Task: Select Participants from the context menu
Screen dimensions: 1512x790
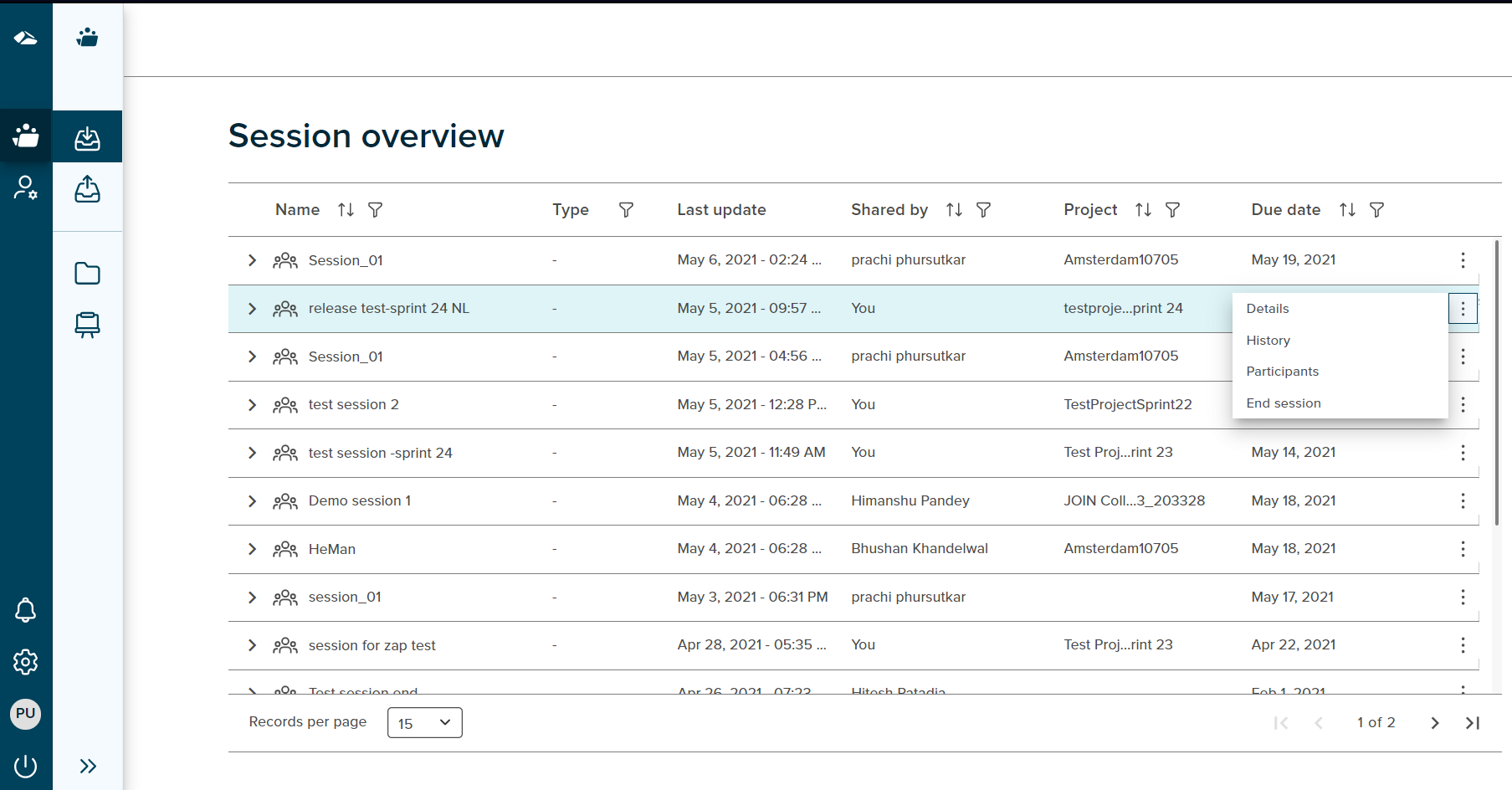Action: click(1282, 371)
